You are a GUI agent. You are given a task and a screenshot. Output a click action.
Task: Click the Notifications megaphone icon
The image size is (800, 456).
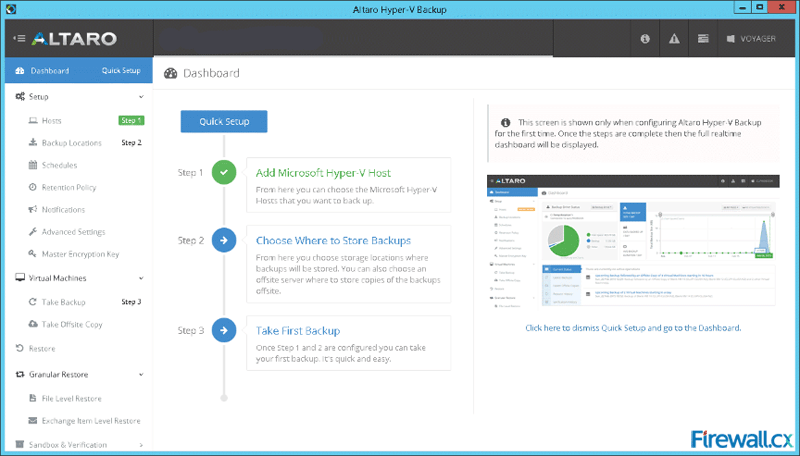tap(33, 209)
